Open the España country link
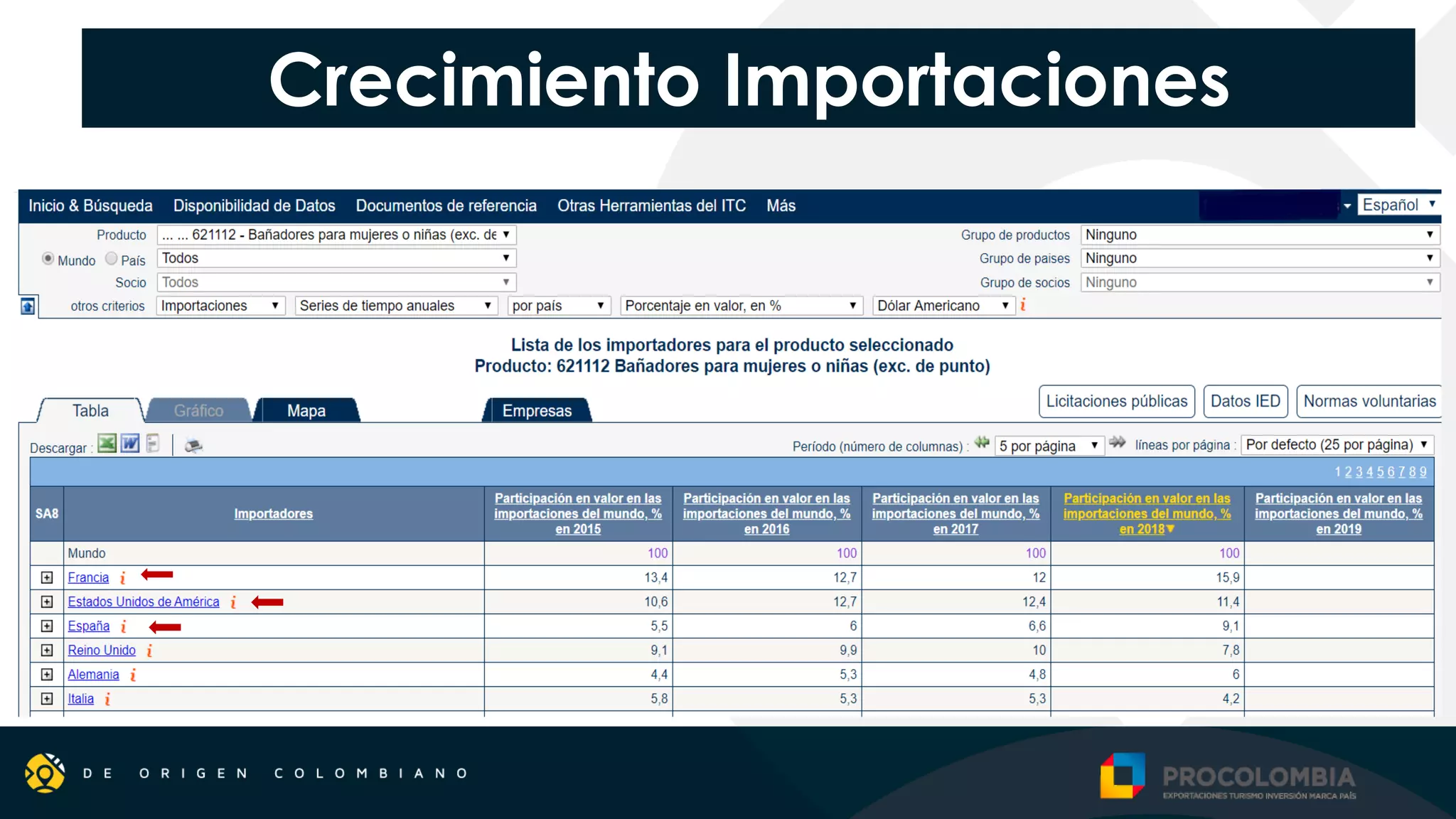 89,626
